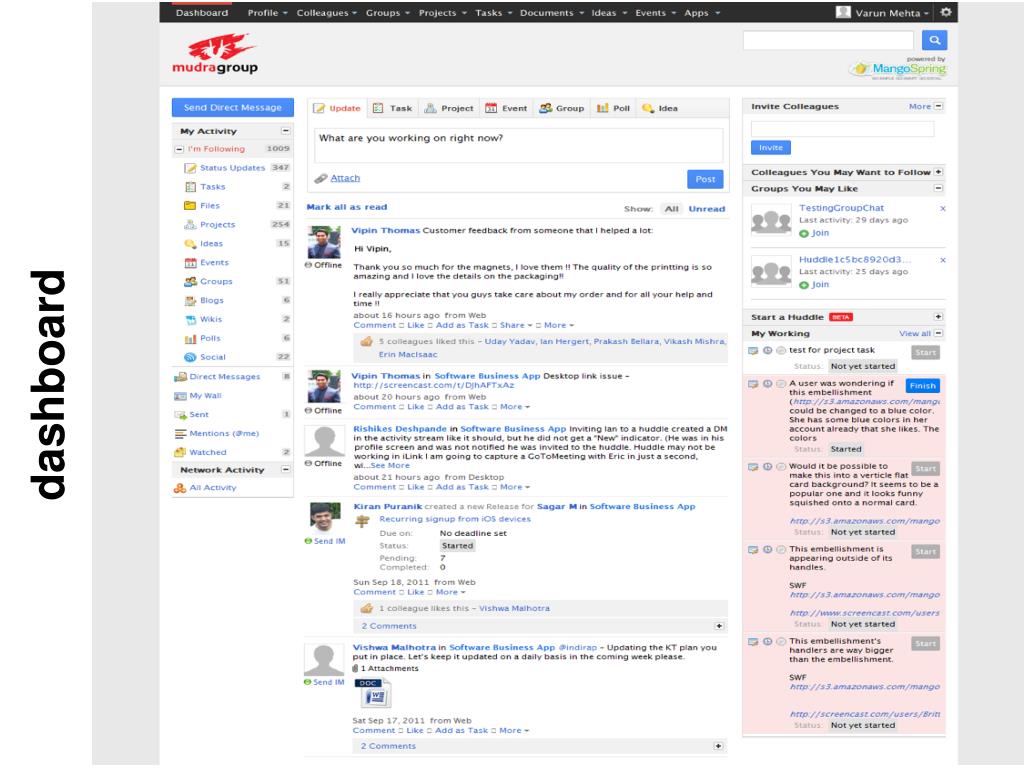Open the Profile menu dropdown
Screen dimensions: 1024x768
(267, 12)
